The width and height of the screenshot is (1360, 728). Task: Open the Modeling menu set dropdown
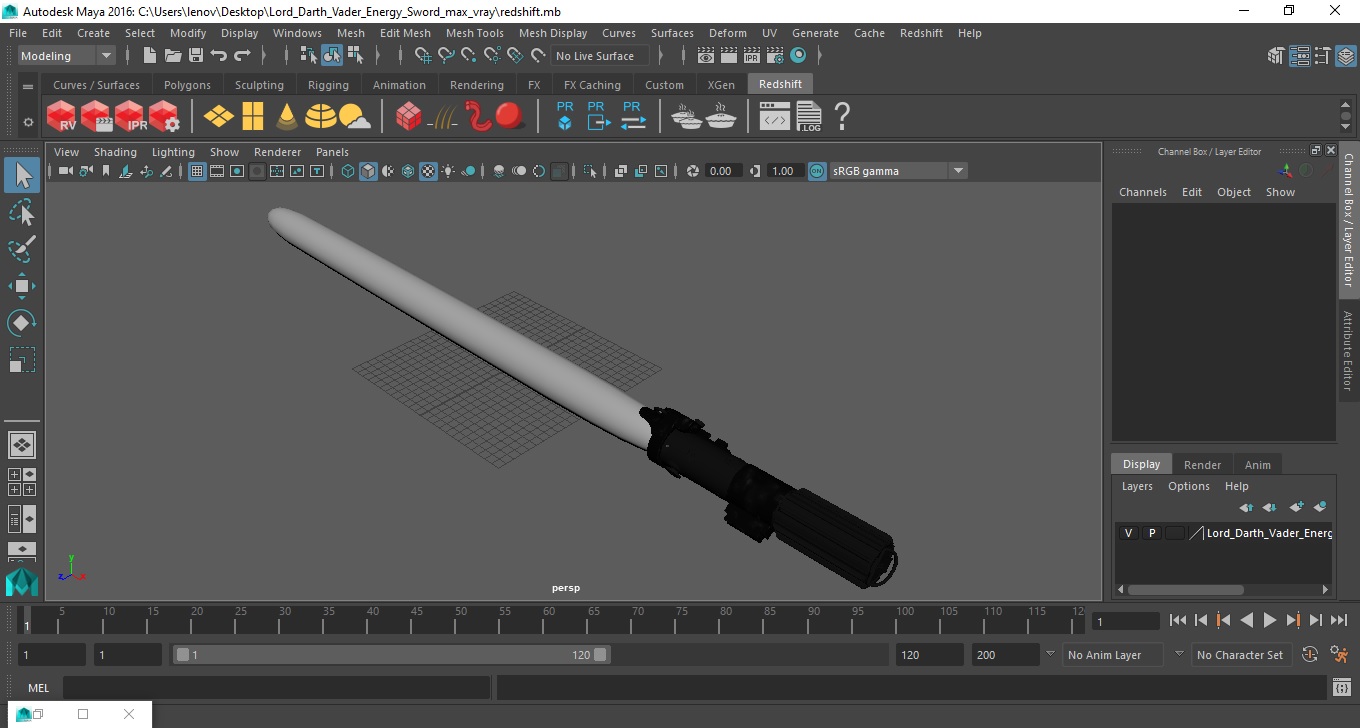pyautogui.click(x=67, y=56)
